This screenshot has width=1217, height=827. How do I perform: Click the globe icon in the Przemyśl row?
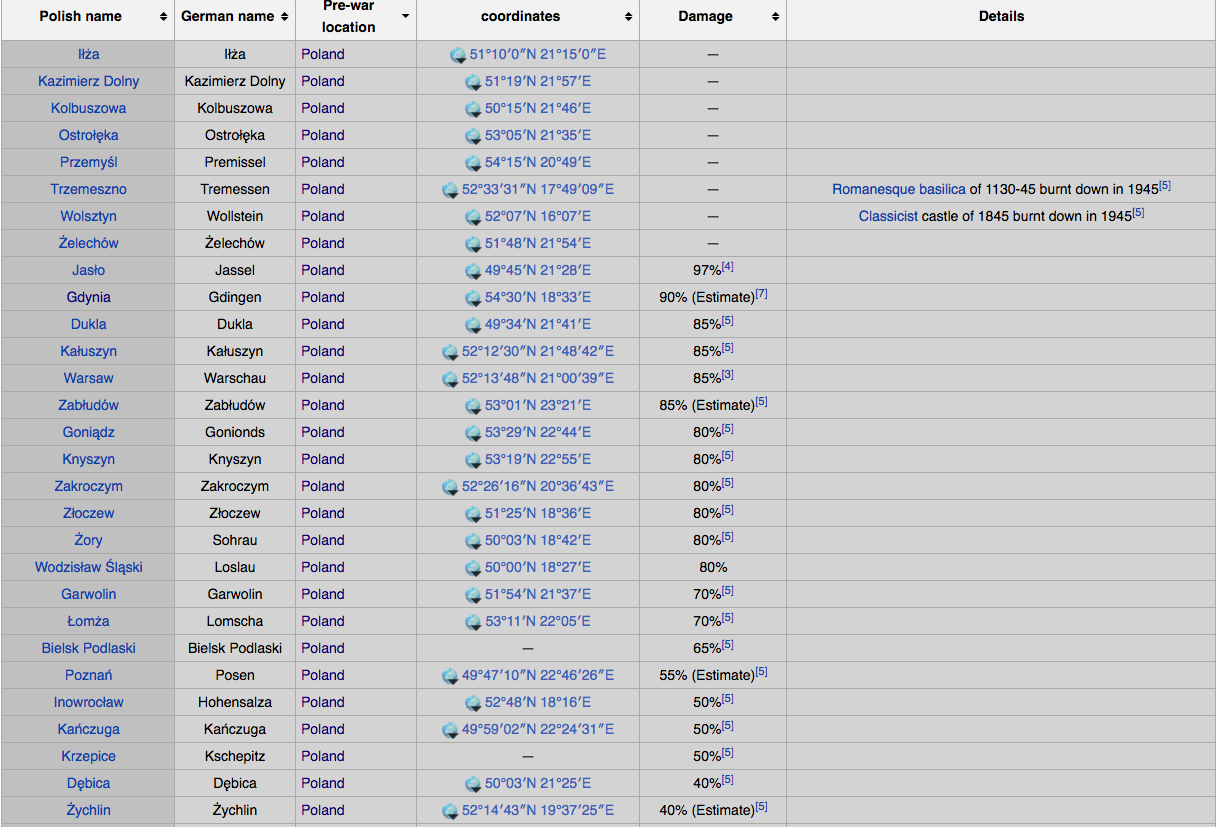pos(473,163)
